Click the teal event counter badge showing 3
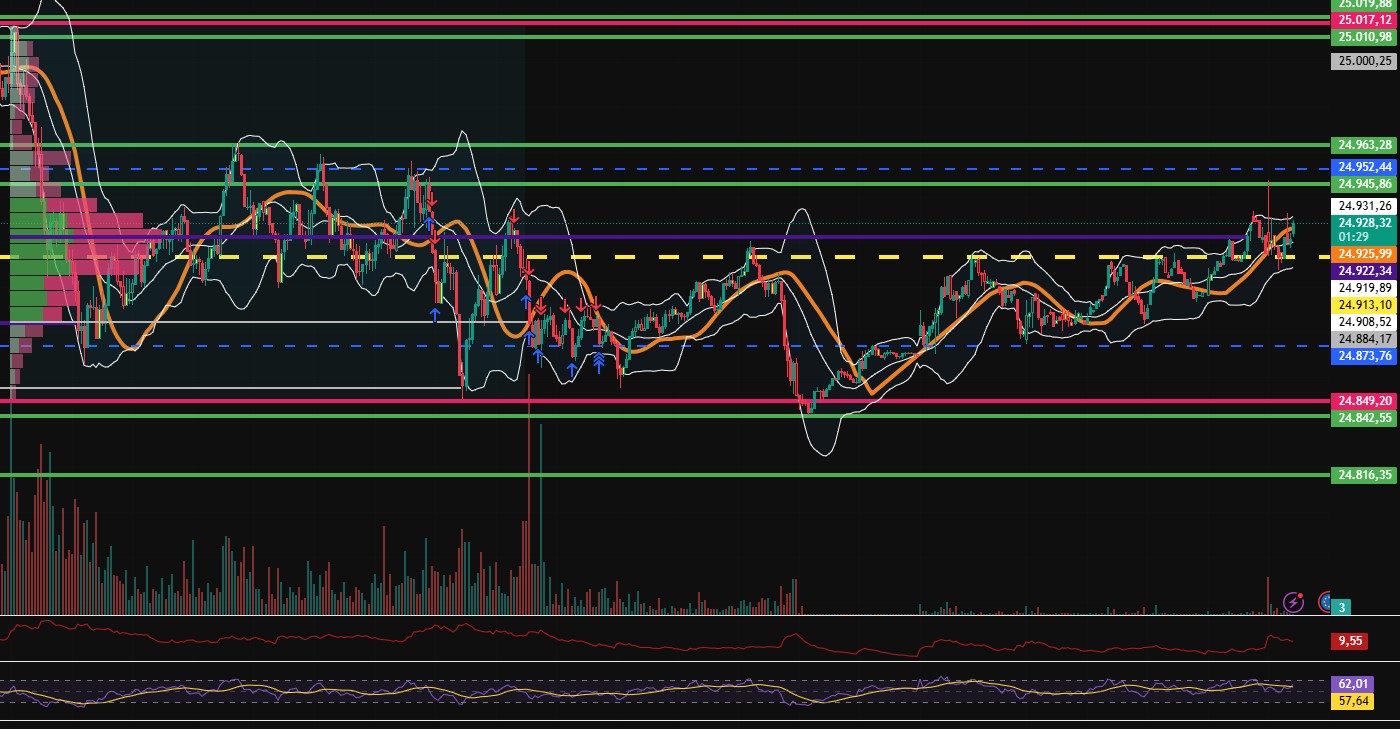The image size is (1400, 729). (1341, 607)
